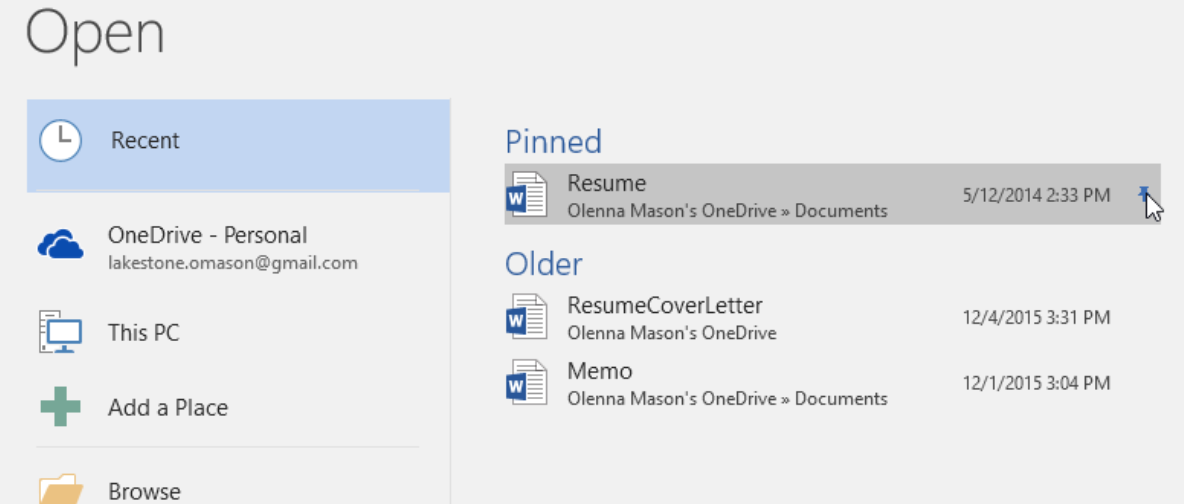This screenshot has height=504, width=1184.
Task: Open the Memo file name
Action: [x=599, y=371]
